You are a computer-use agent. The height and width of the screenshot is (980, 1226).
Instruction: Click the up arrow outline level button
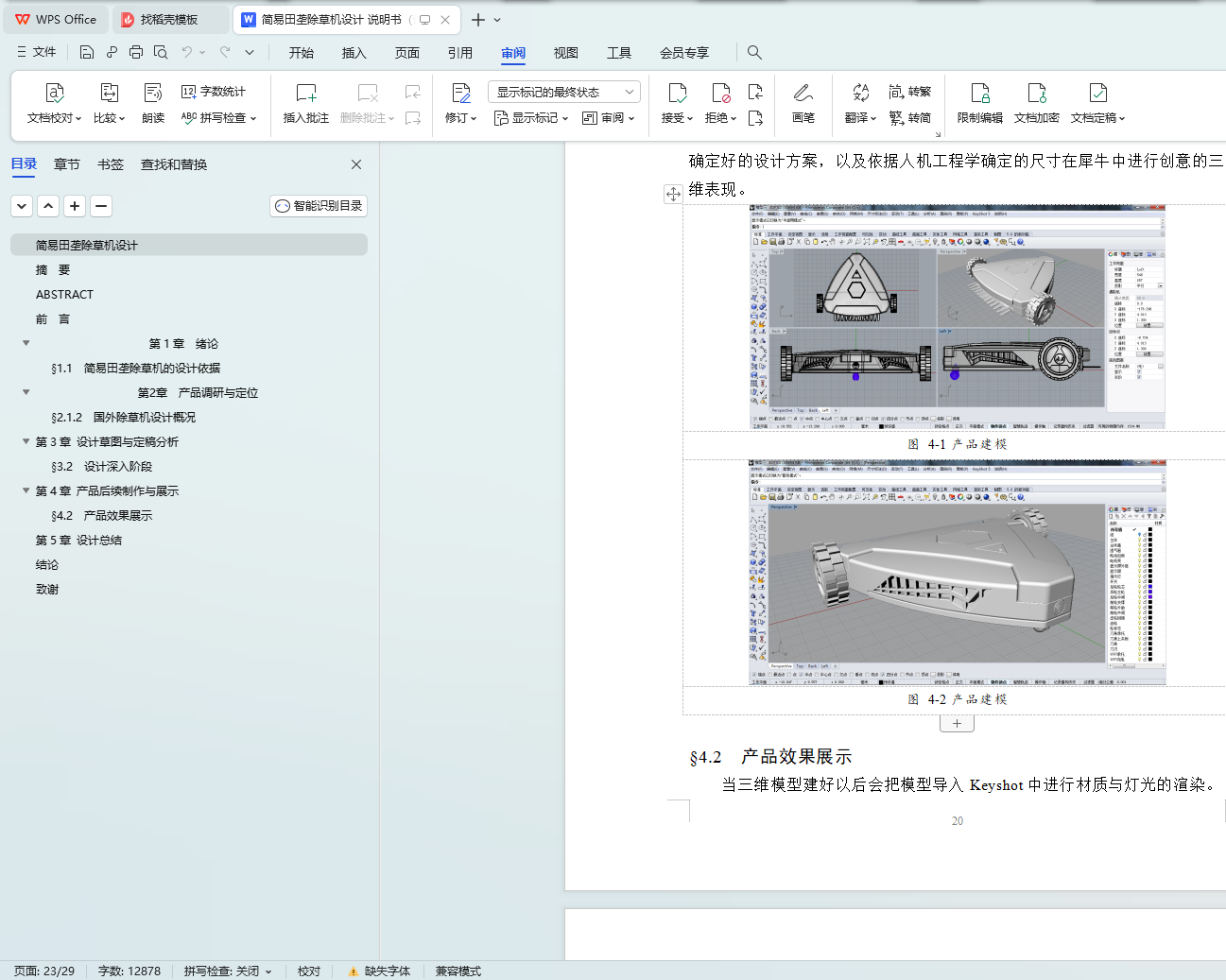[x=48, y=206]
